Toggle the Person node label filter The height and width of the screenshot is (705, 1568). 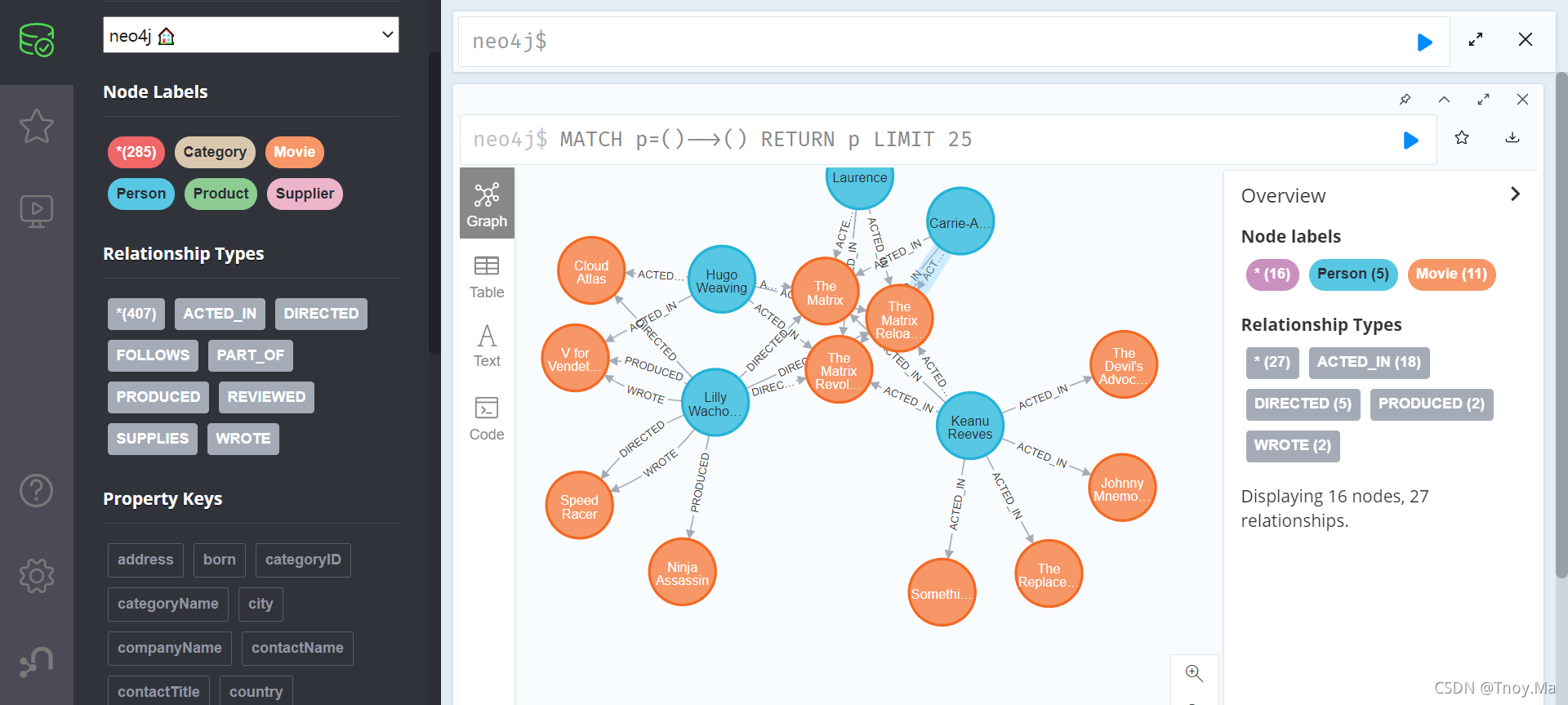point(140,194)
